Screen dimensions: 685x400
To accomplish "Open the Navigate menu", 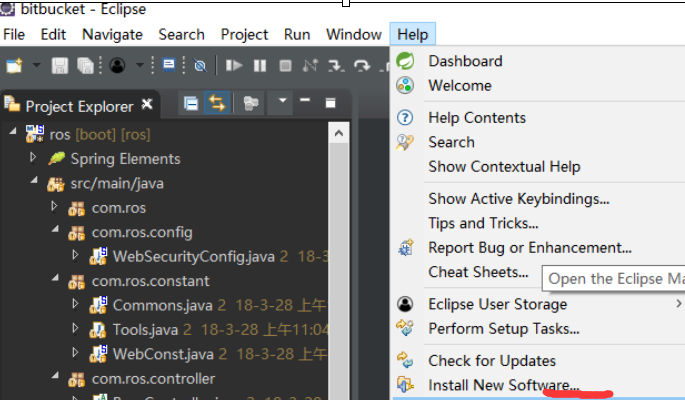I will click(x=112, y=34).
